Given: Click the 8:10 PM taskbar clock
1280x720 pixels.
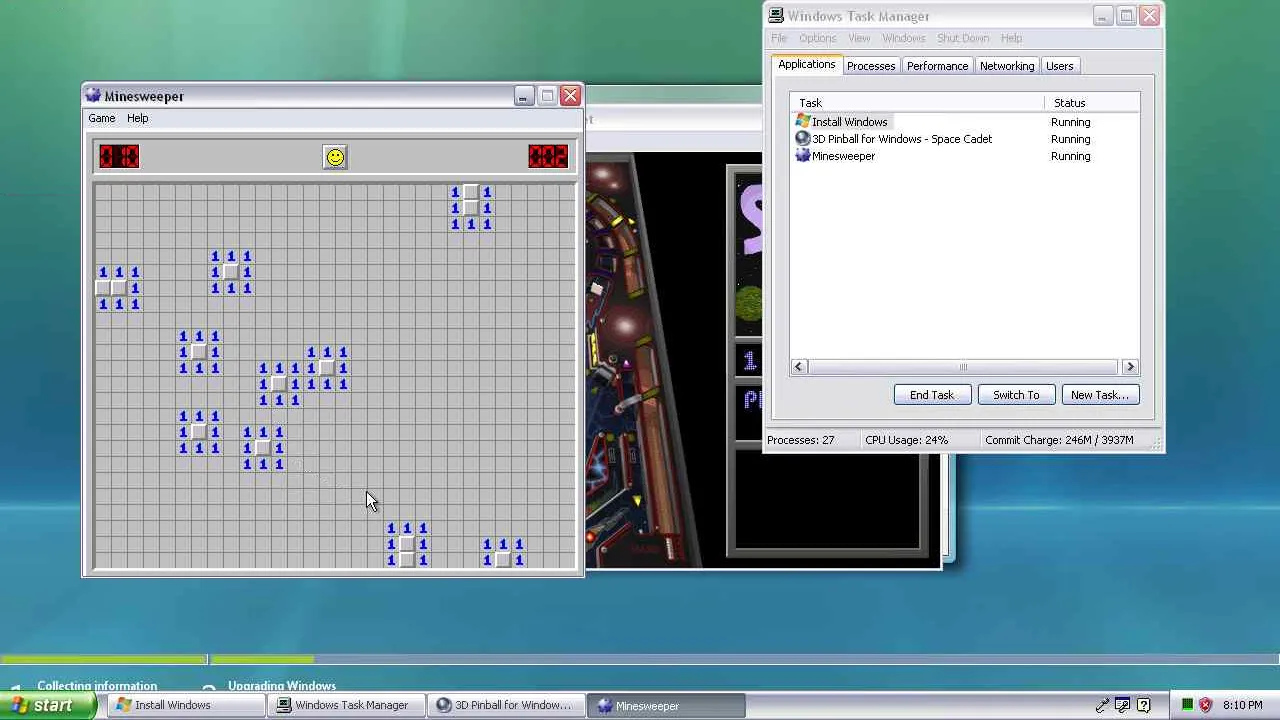Looking at the screenshot, I should pyautogui.click(x=1242, y=705).
